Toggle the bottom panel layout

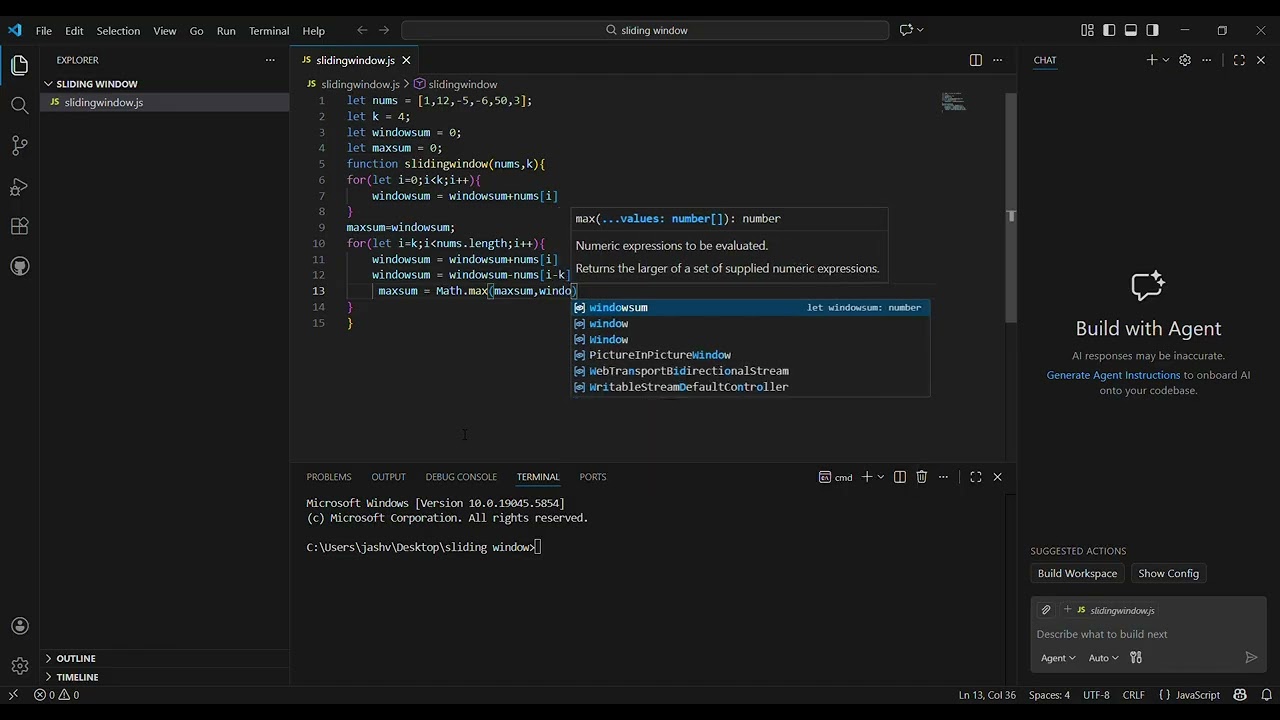point(1131,30)
